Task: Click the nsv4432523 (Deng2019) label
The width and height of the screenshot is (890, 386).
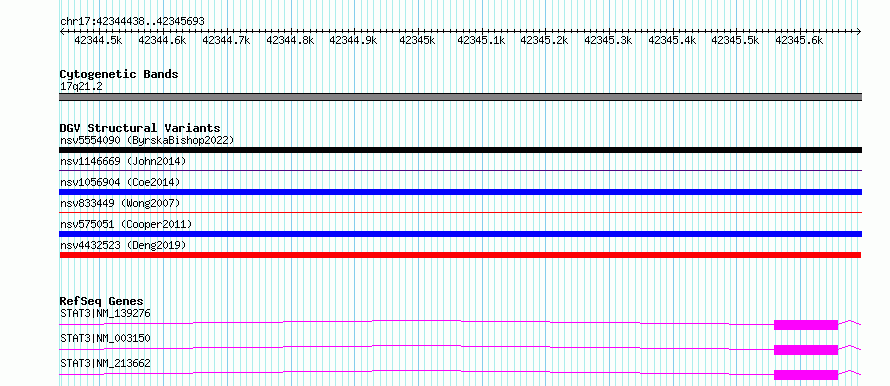Action: [x=123, y=245]
